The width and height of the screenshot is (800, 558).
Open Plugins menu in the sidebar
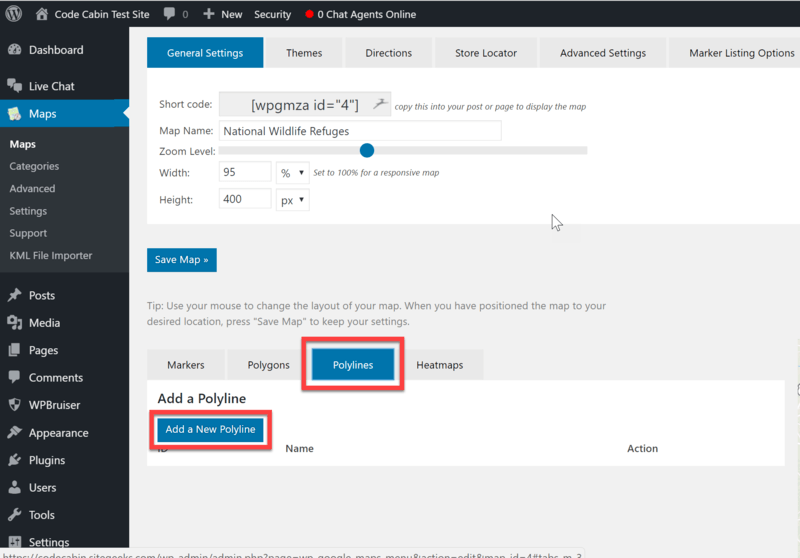47,460
